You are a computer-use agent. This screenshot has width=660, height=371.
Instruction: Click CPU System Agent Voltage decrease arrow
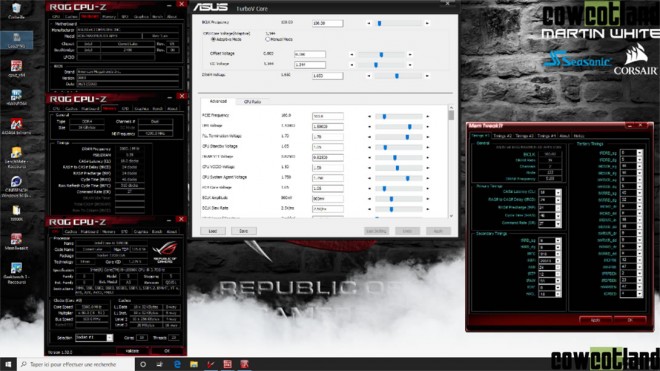click(370, 179)
